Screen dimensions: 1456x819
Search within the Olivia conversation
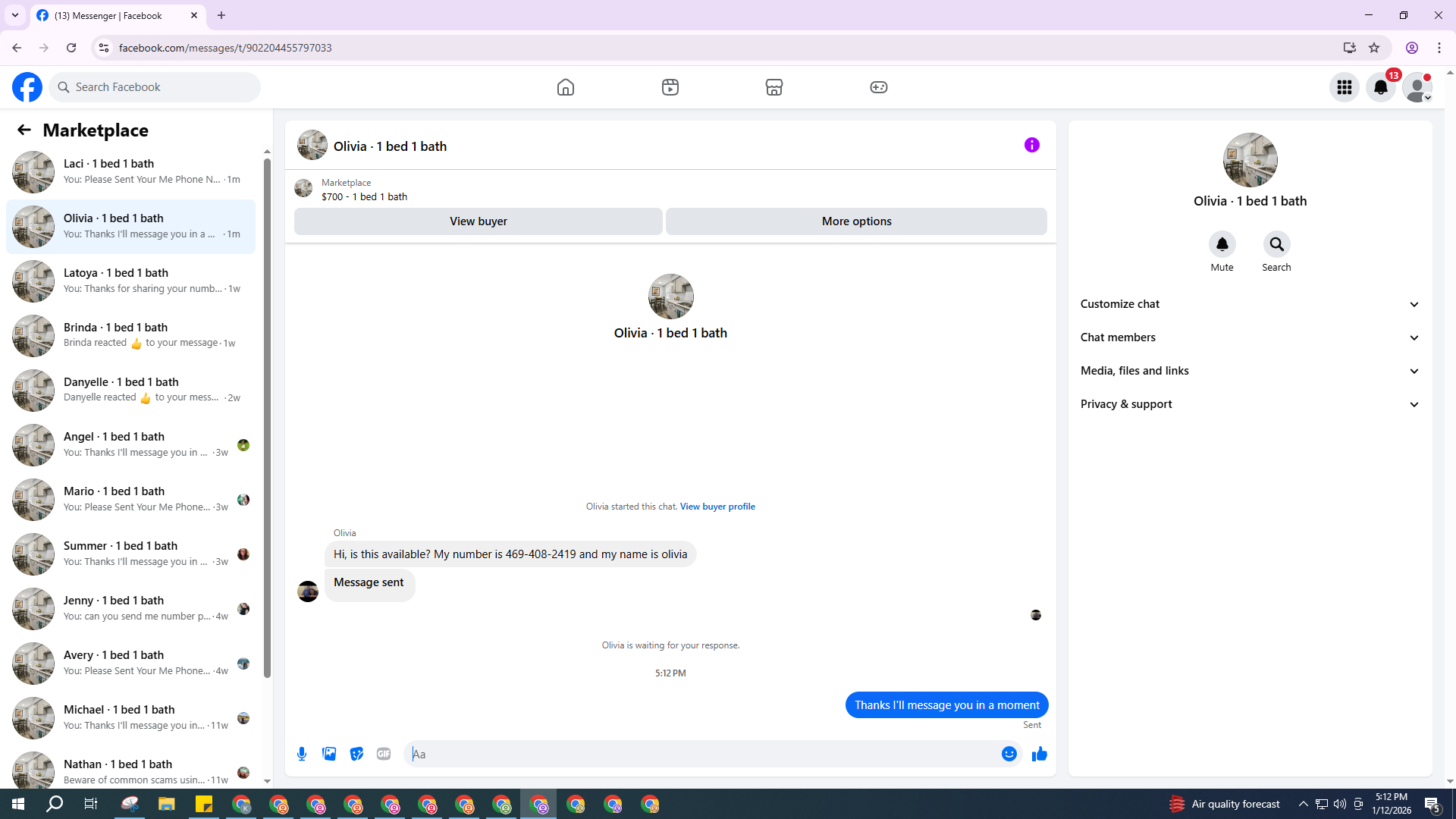[x=1276, y=245]
